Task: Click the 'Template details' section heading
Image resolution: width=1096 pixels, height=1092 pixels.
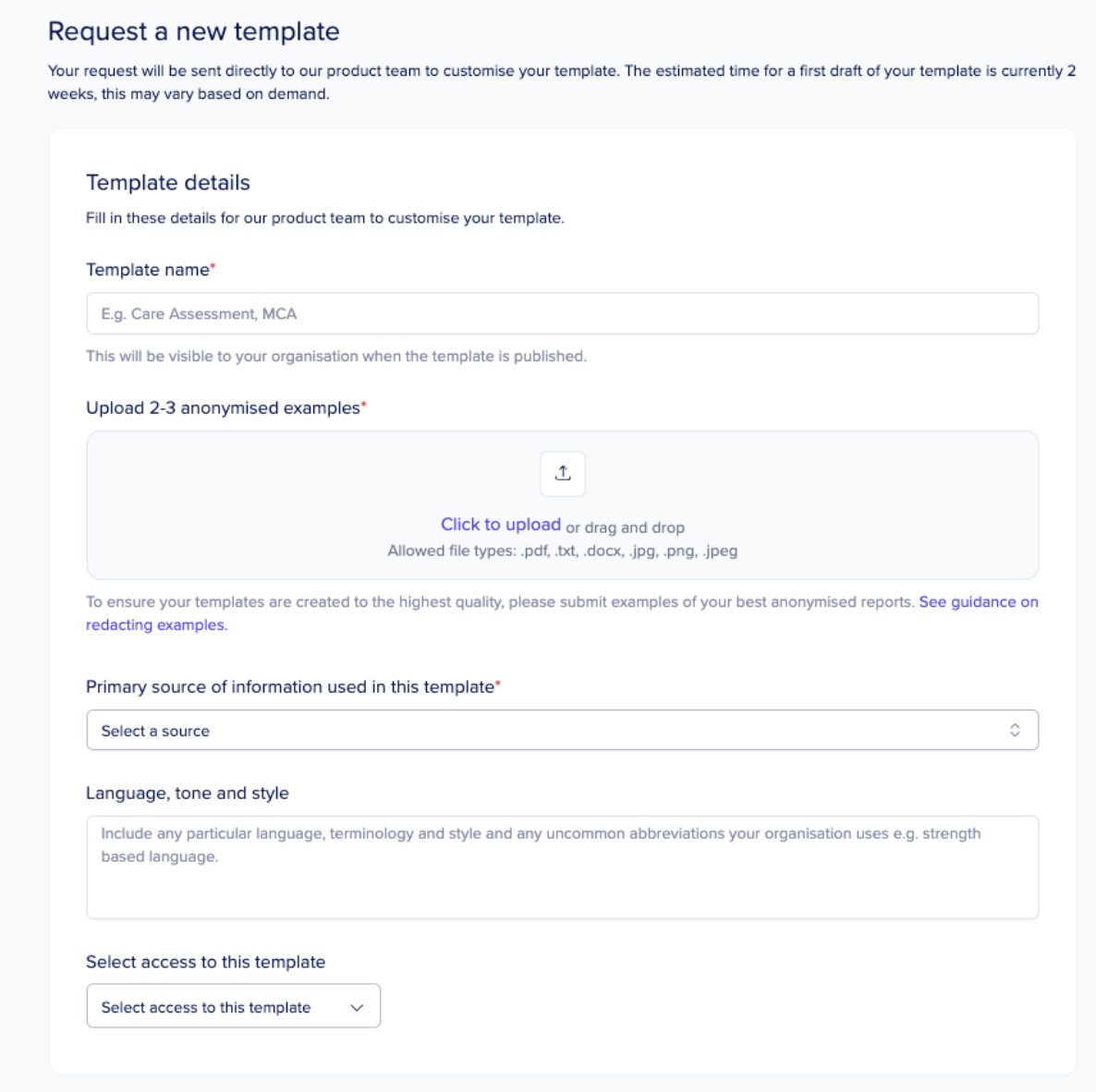Action: (x=168, y=183)
